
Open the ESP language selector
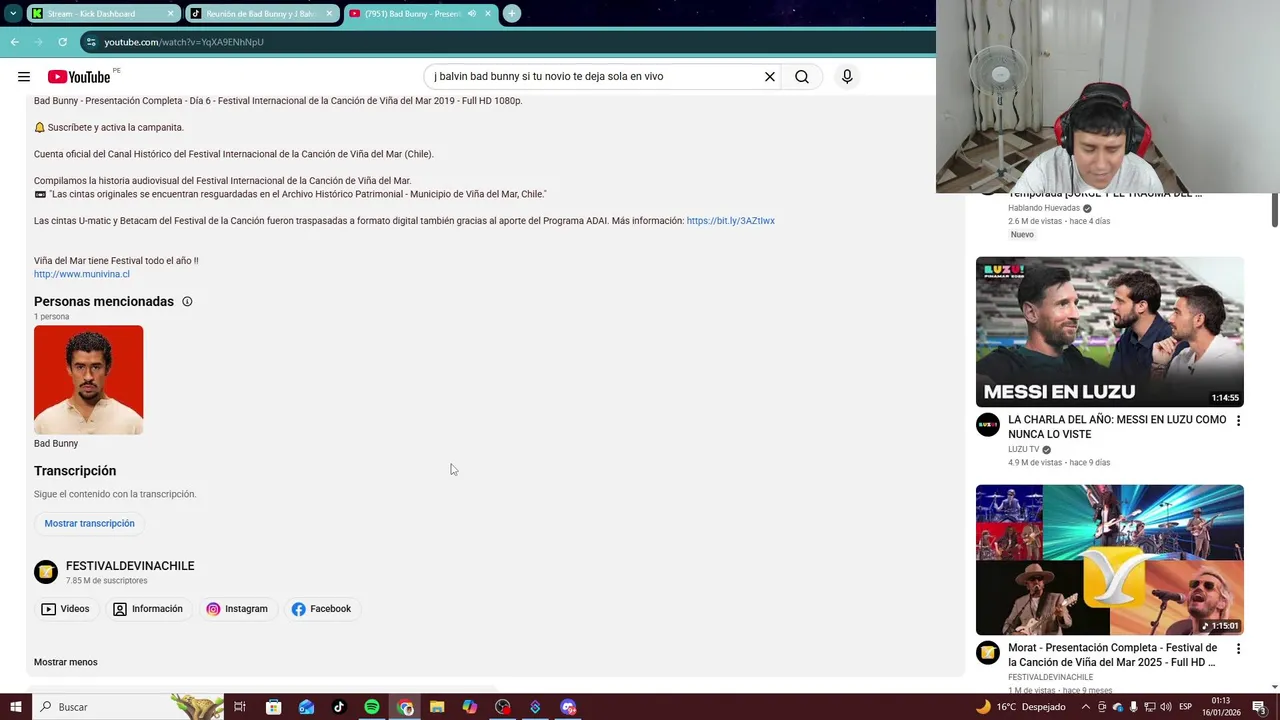(x=1186, y=707)
